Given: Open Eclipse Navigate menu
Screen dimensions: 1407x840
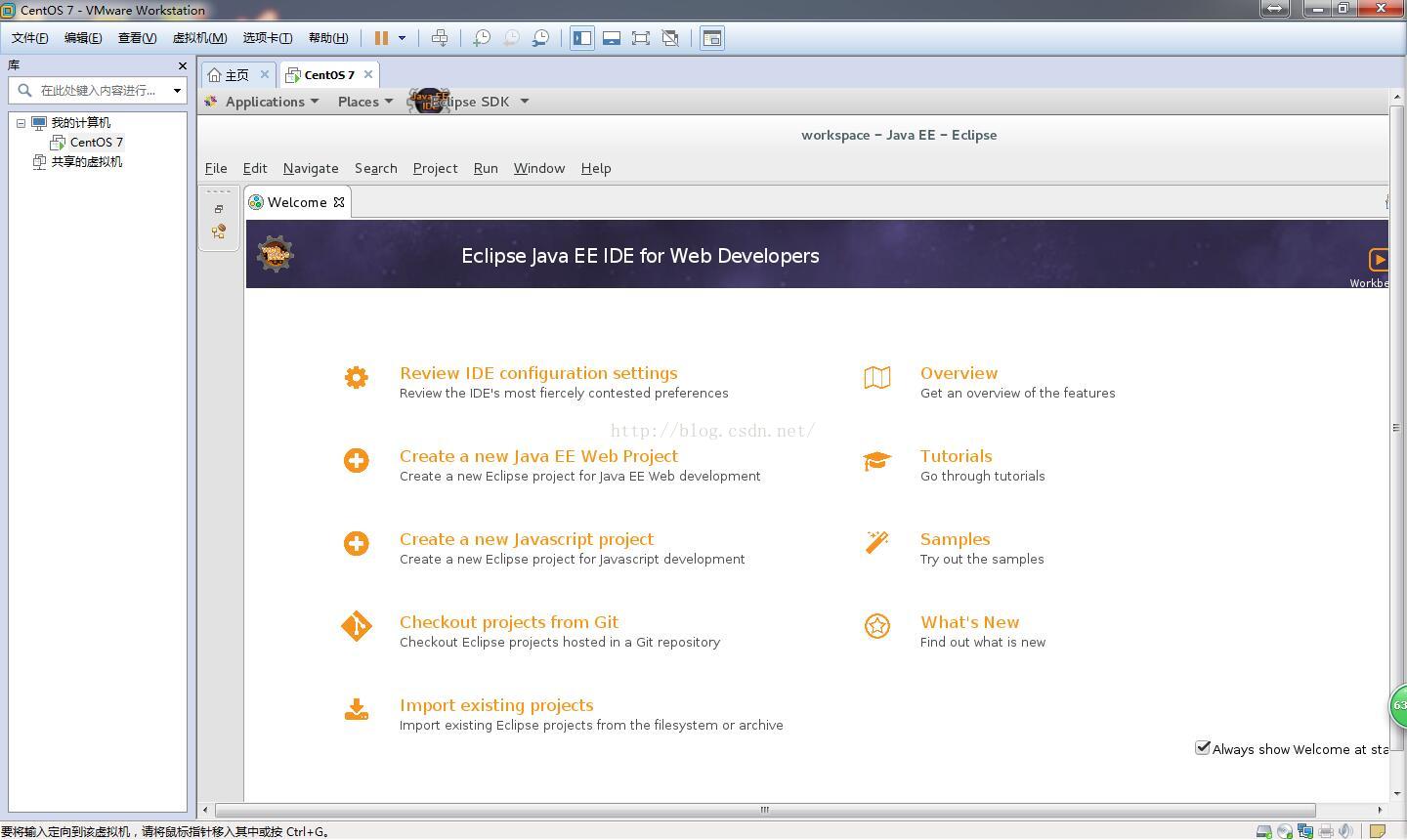Looking at the screenshot, I should (x=311, y=168).
